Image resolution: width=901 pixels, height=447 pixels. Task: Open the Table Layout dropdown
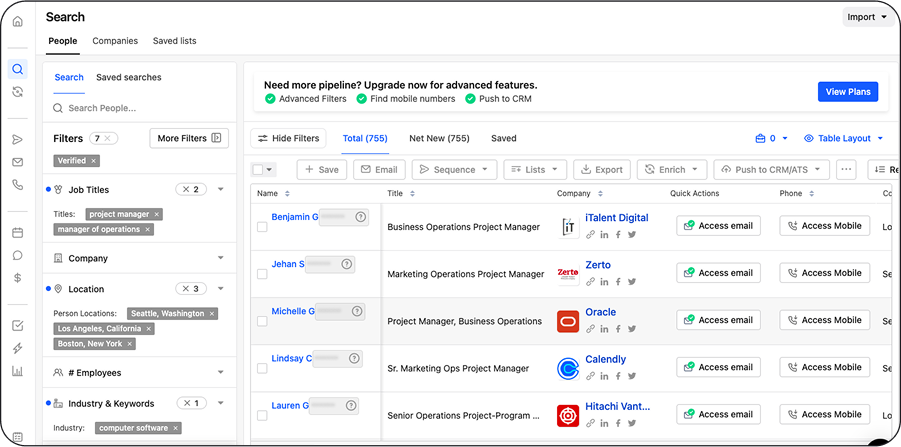pos(843,138)
